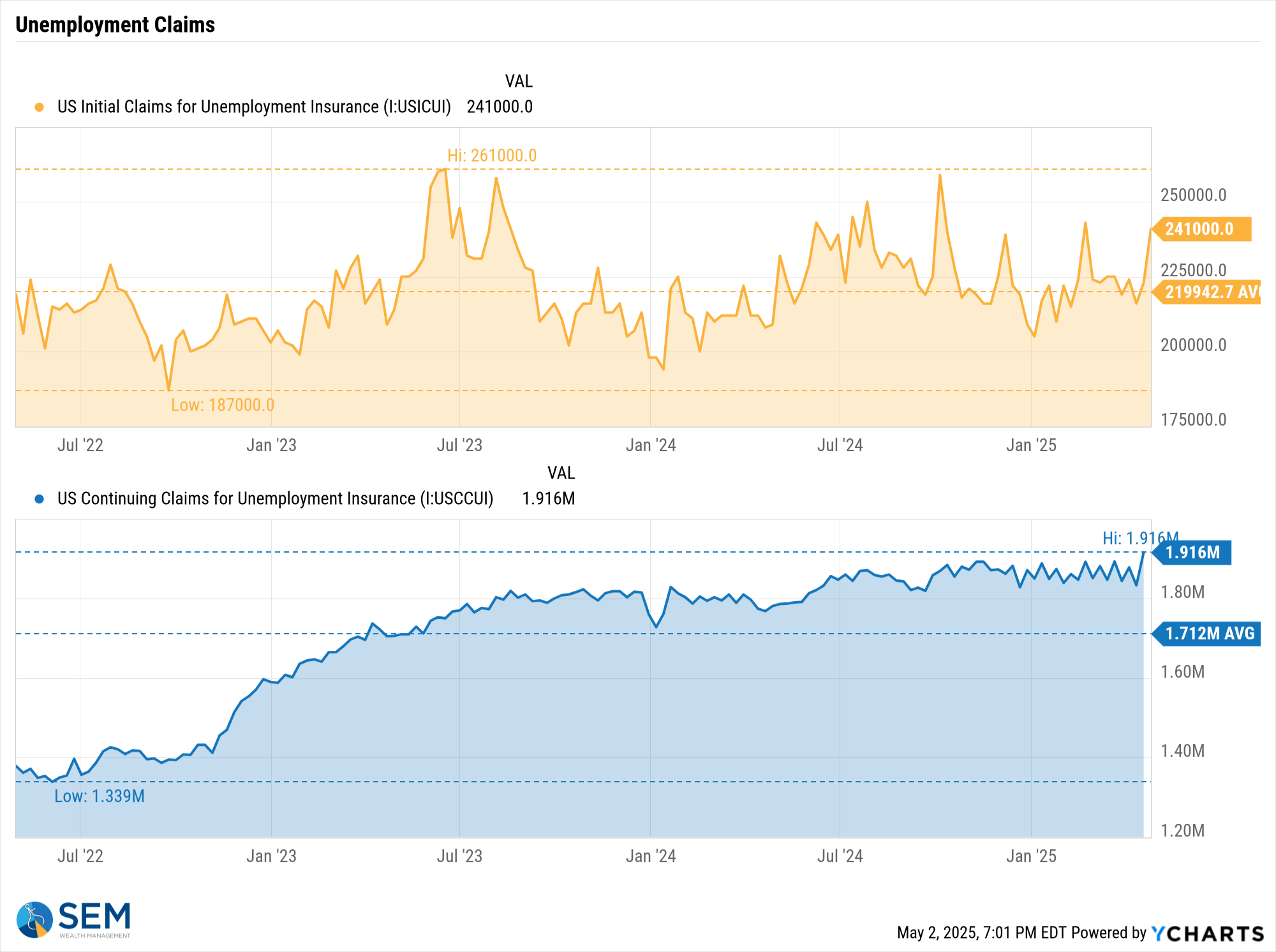Click the orange Initial Claims legend dot

[40, 107]
